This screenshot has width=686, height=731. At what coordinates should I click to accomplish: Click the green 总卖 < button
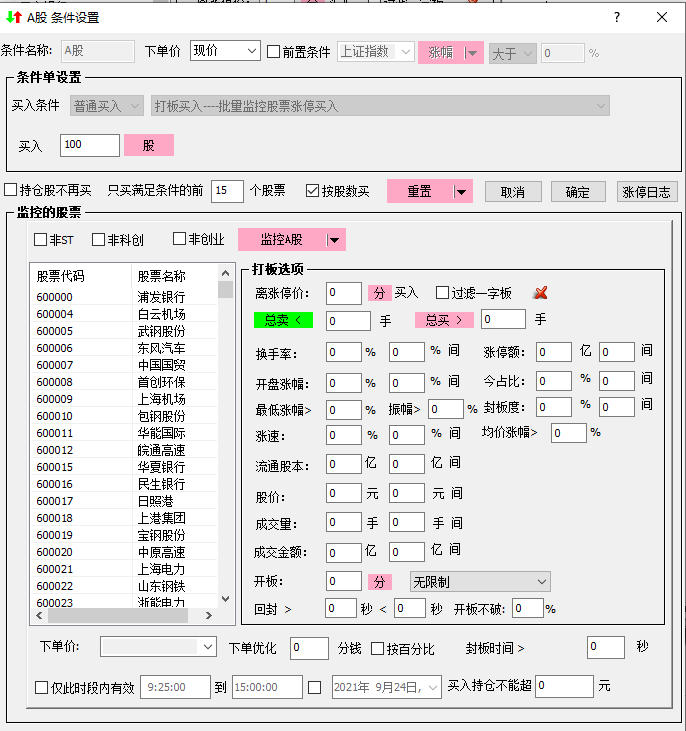(x=282, y=320)
